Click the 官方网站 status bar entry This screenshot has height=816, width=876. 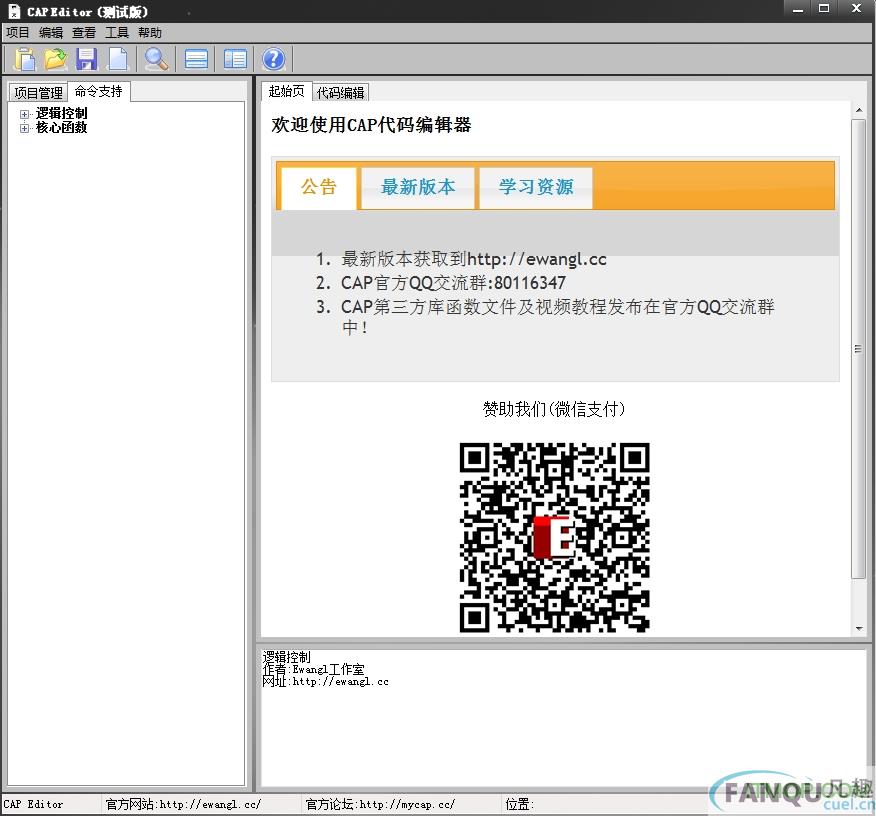tap(183, 804)
